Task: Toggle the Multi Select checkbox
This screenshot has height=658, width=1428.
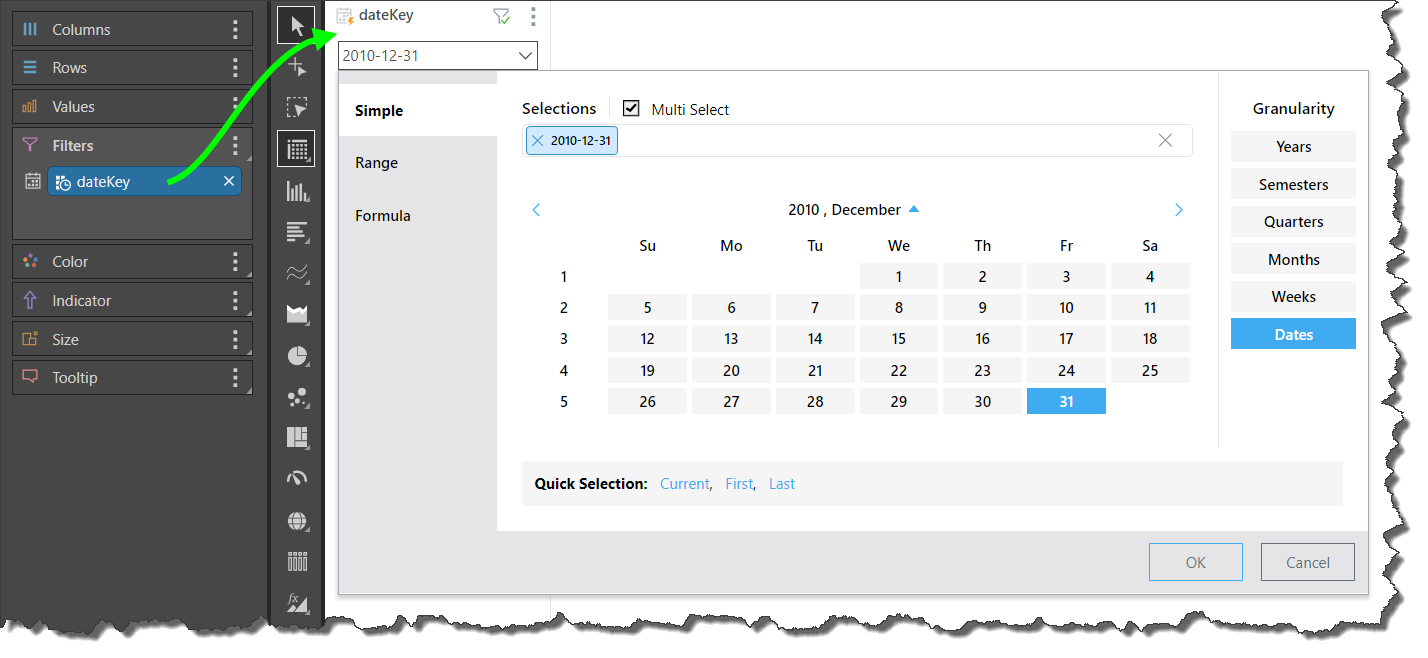Action: coord(631,108)
